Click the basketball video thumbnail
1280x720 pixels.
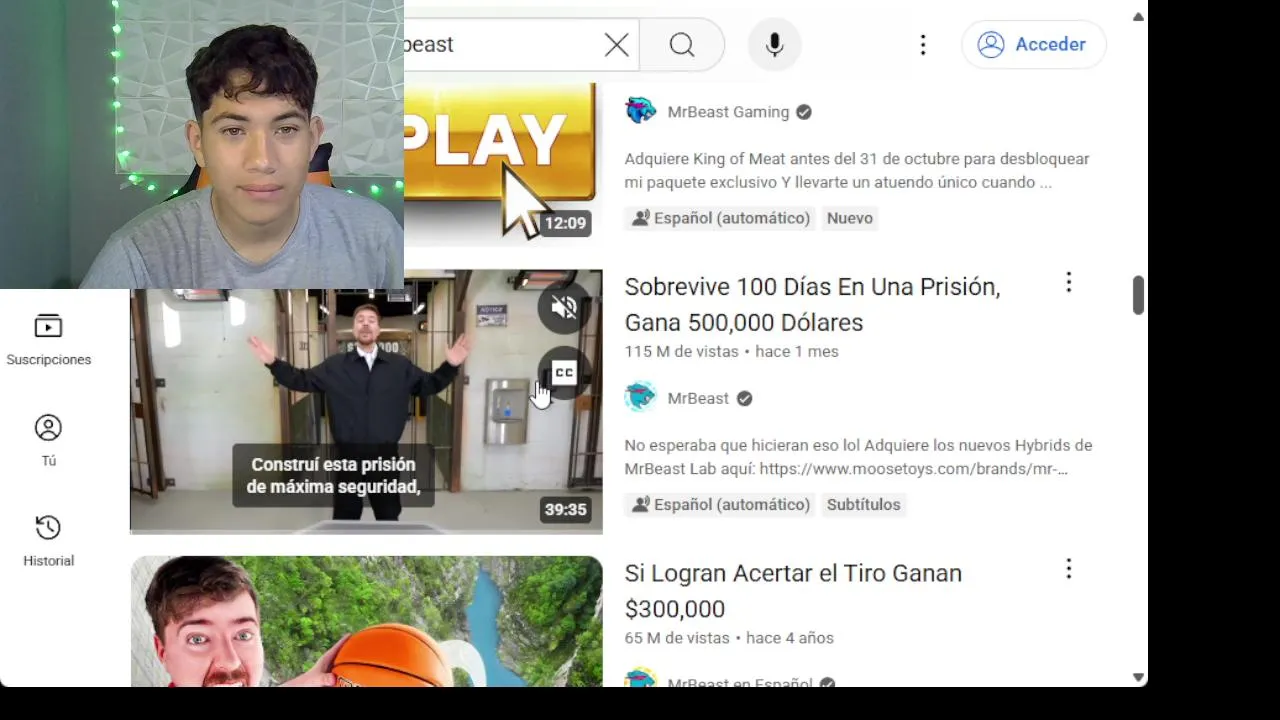(x=366, y=621)
